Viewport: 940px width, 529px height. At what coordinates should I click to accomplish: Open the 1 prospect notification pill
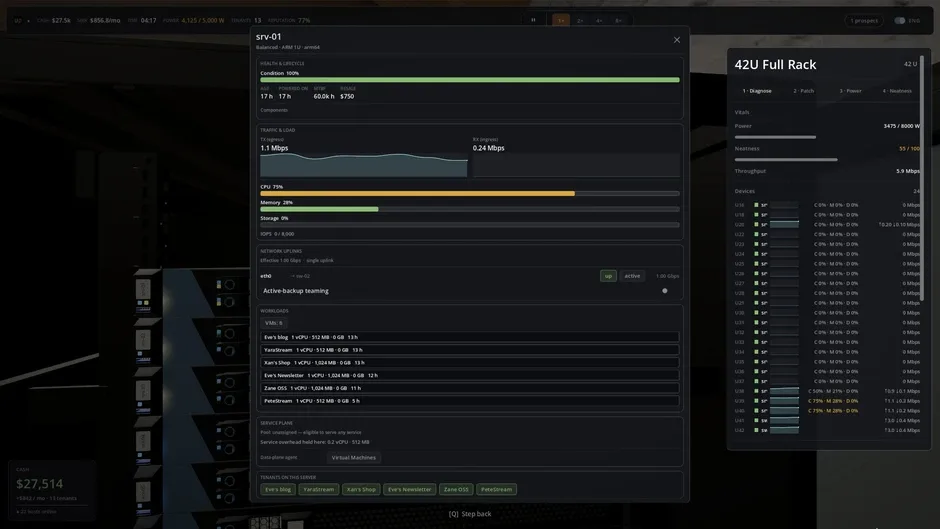864,20
